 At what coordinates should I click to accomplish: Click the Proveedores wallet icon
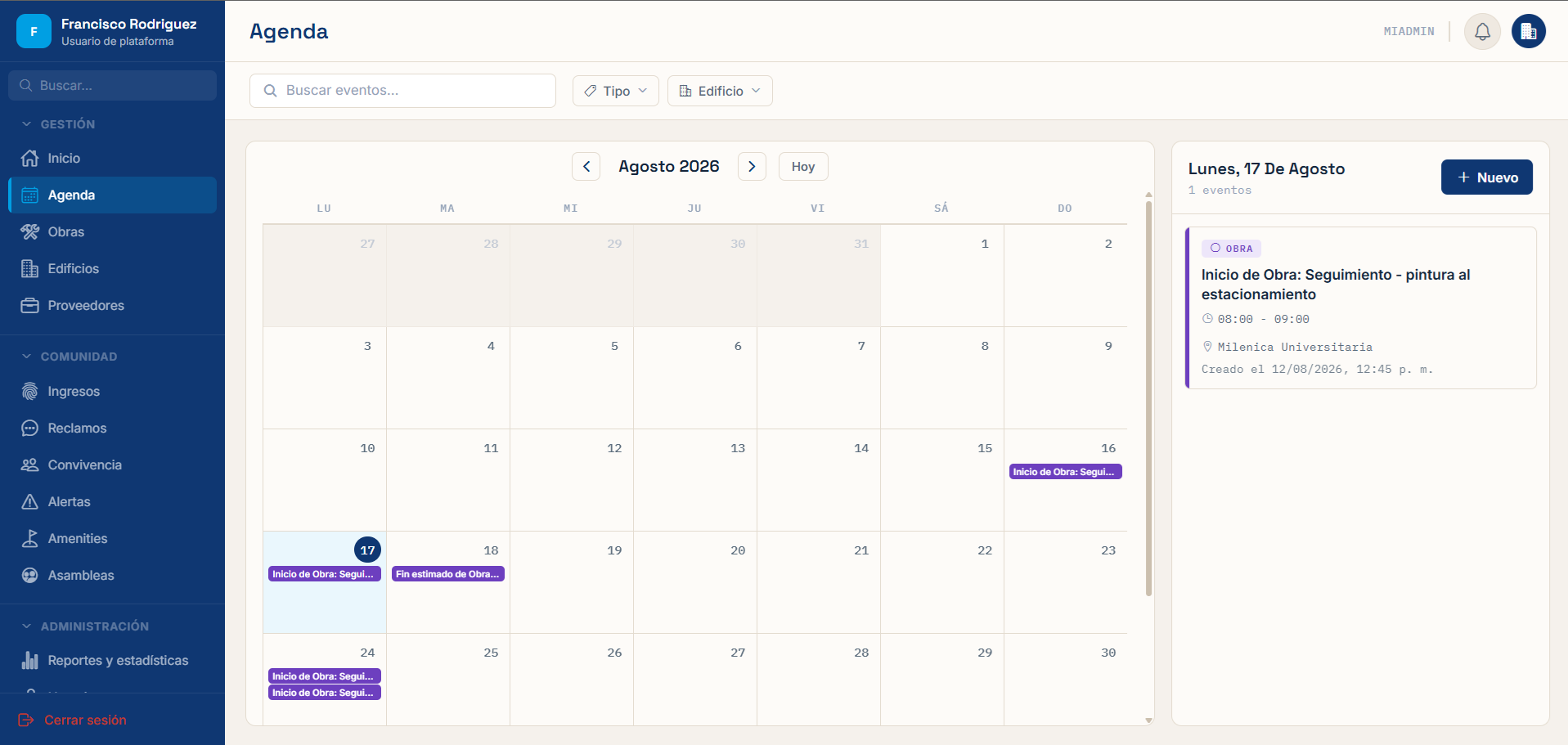[30, 305]
